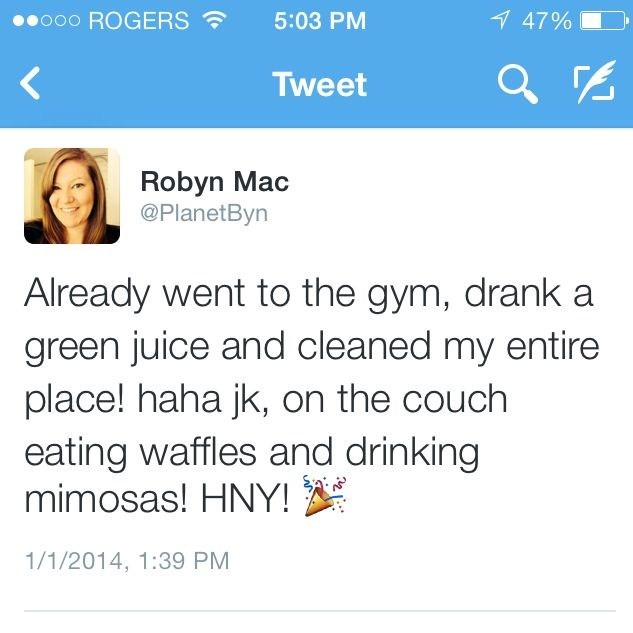The width and height of the screenshot is (633, 633).
Task: Open Robyn Mac's profile picture
Action: tap(72, 196)
